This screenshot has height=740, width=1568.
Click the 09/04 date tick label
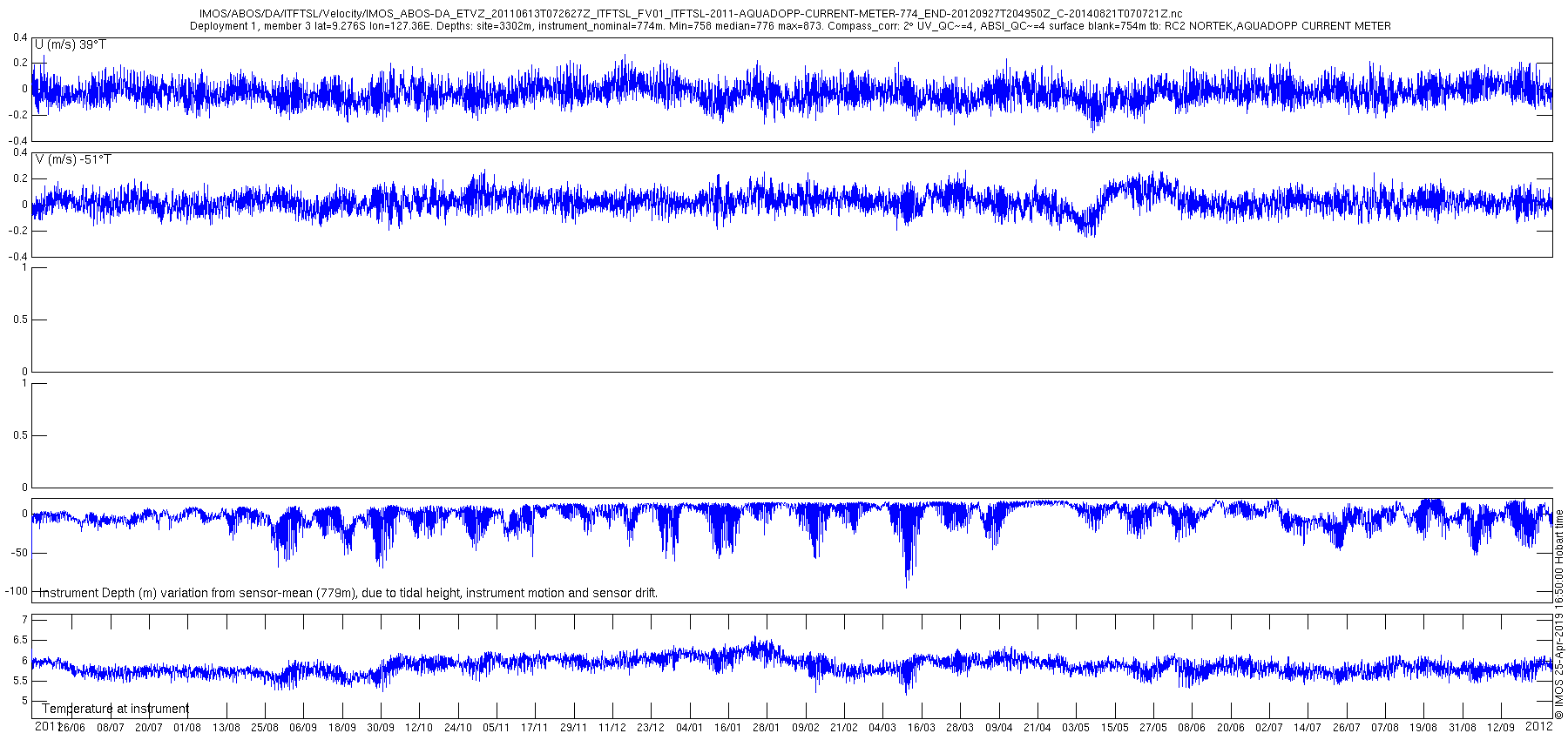point(998,728)
